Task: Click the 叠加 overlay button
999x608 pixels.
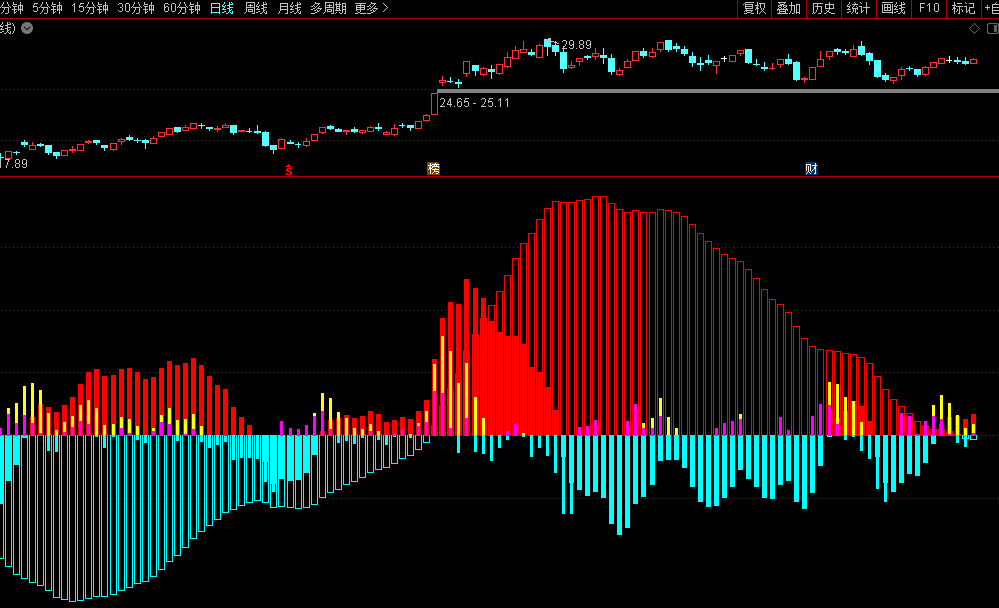Action: pyautogui.click(x=788, y=9)
